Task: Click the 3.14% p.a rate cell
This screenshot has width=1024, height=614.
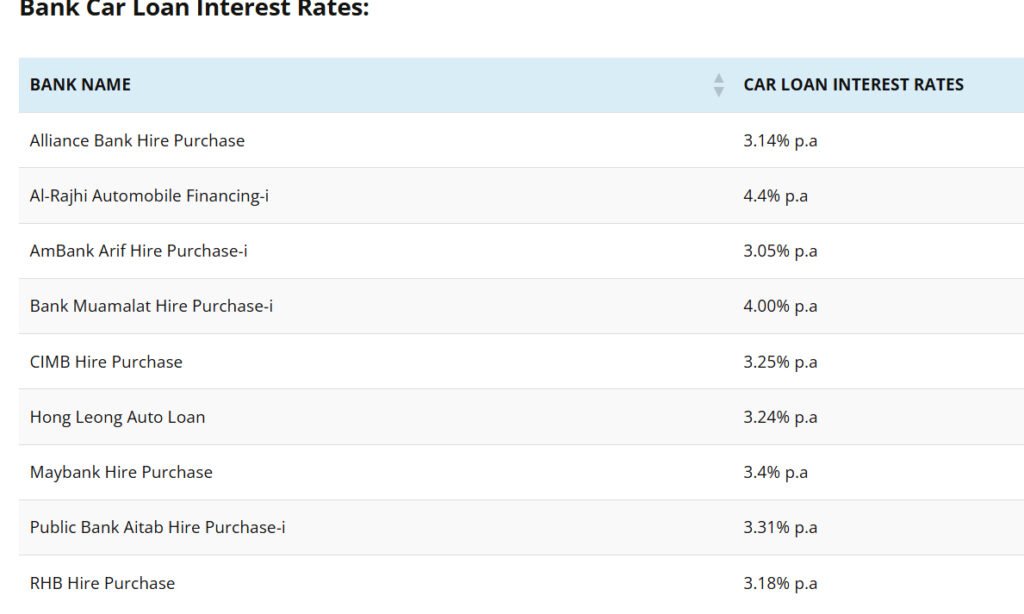Action: click(x=780, y=140)
